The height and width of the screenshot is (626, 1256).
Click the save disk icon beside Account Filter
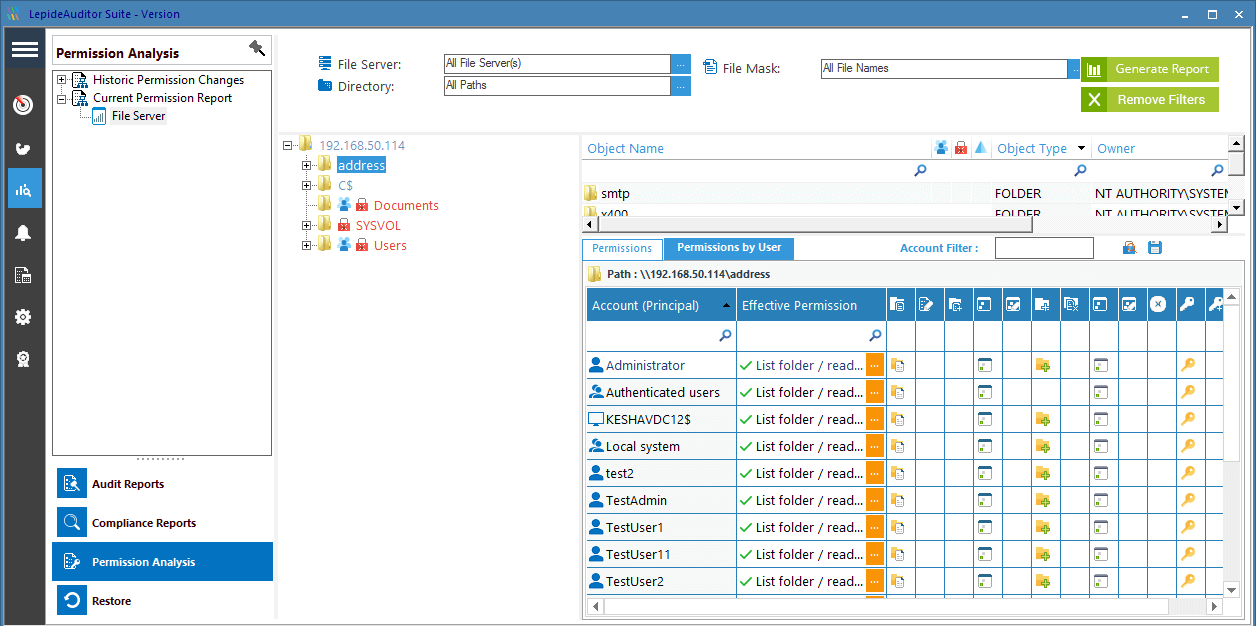pos(1155,248)
